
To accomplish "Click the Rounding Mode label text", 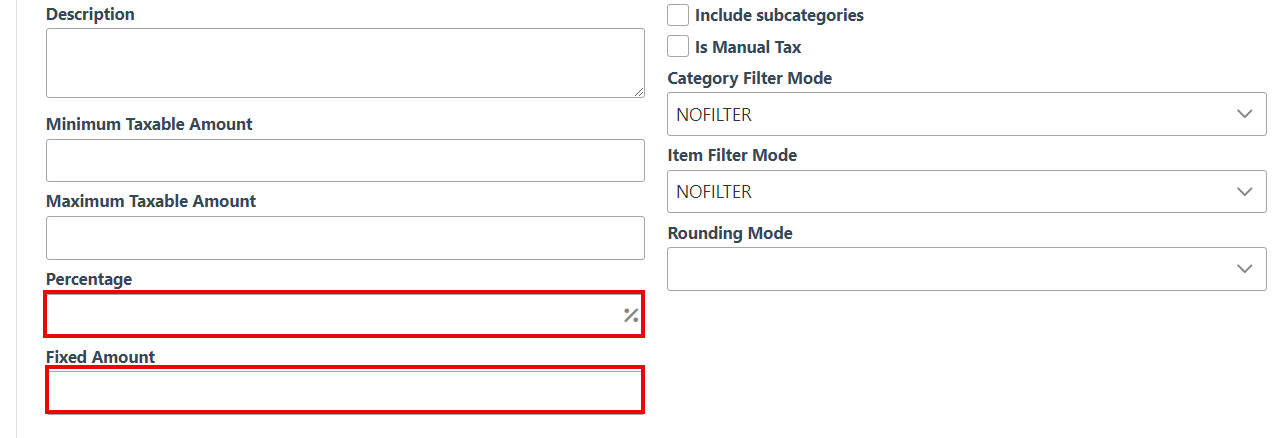I will point(730,233).
